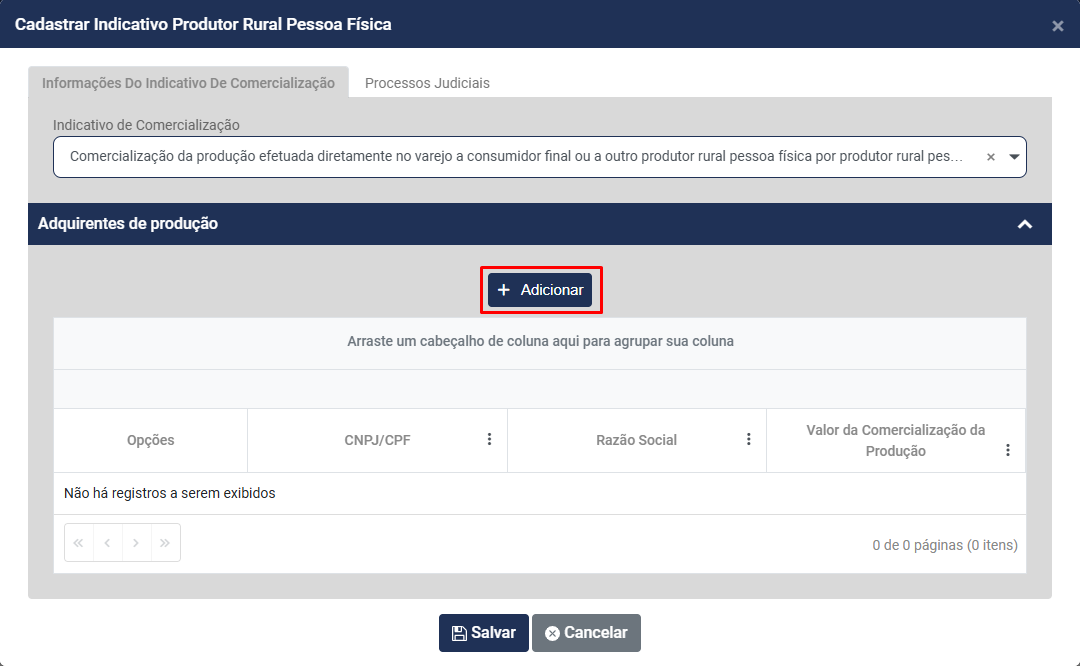
Task: Select Informações Do Indicativo De Comercialização tab
Action: [188, 83]
